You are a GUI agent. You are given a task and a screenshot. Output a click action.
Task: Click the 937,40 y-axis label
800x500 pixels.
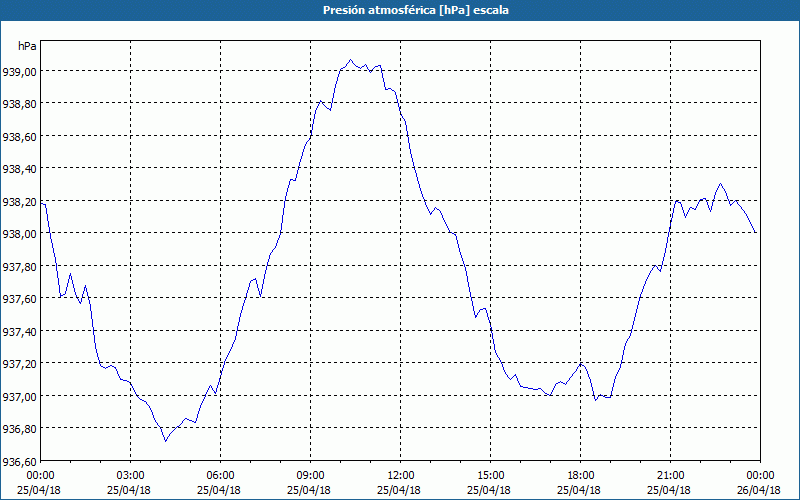19,332
